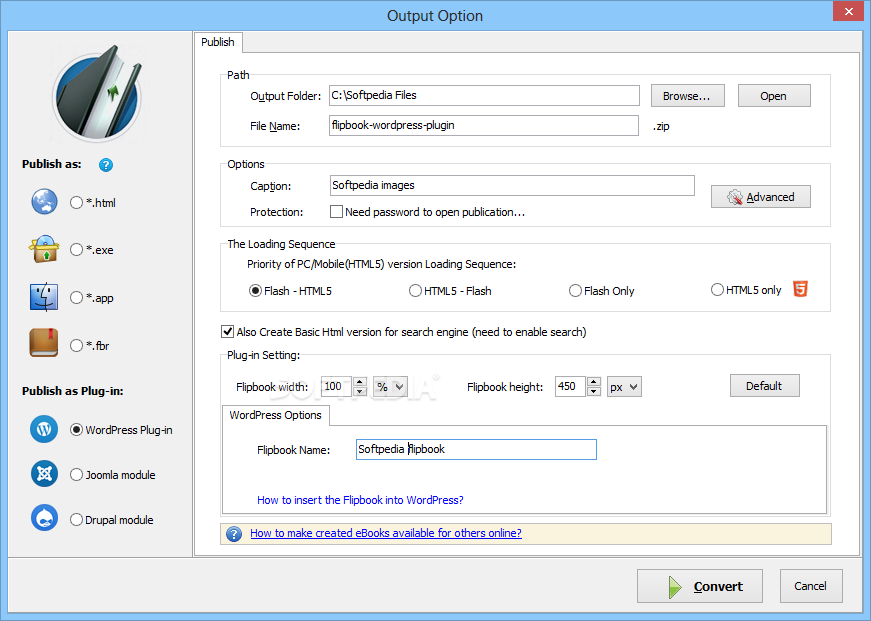The width and height of the screenshot is (871, 621).
Task: Click the brown book fbr icon
Action: click(44, 343)
